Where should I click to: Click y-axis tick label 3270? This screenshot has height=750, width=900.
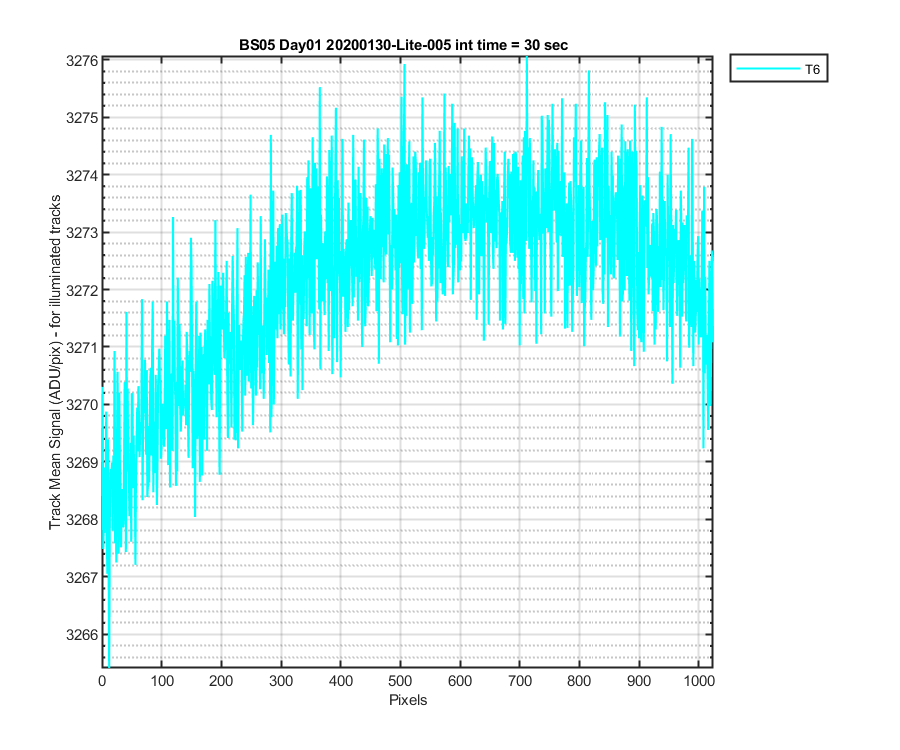(x=82, y=405)
